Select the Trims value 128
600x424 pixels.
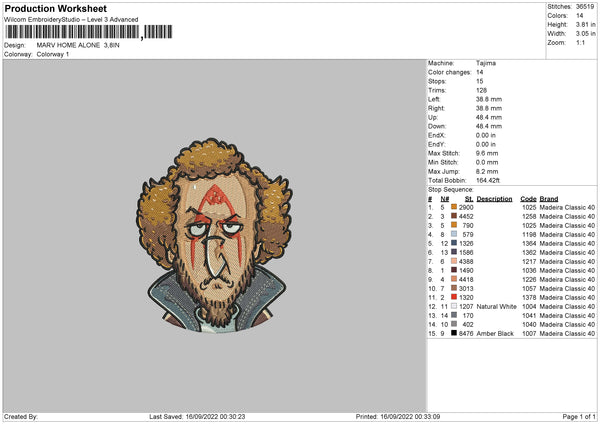[x=481, y=90]
